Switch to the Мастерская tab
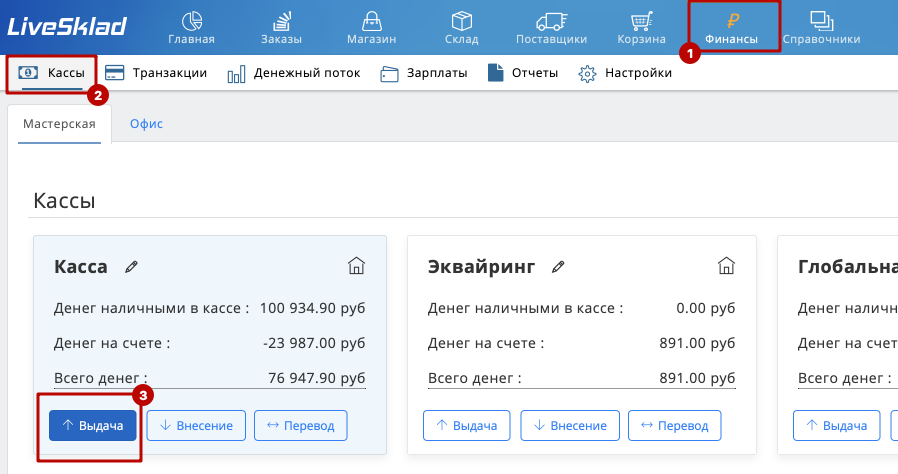Screen dimensions: 898x474 (x=60, y=124)
